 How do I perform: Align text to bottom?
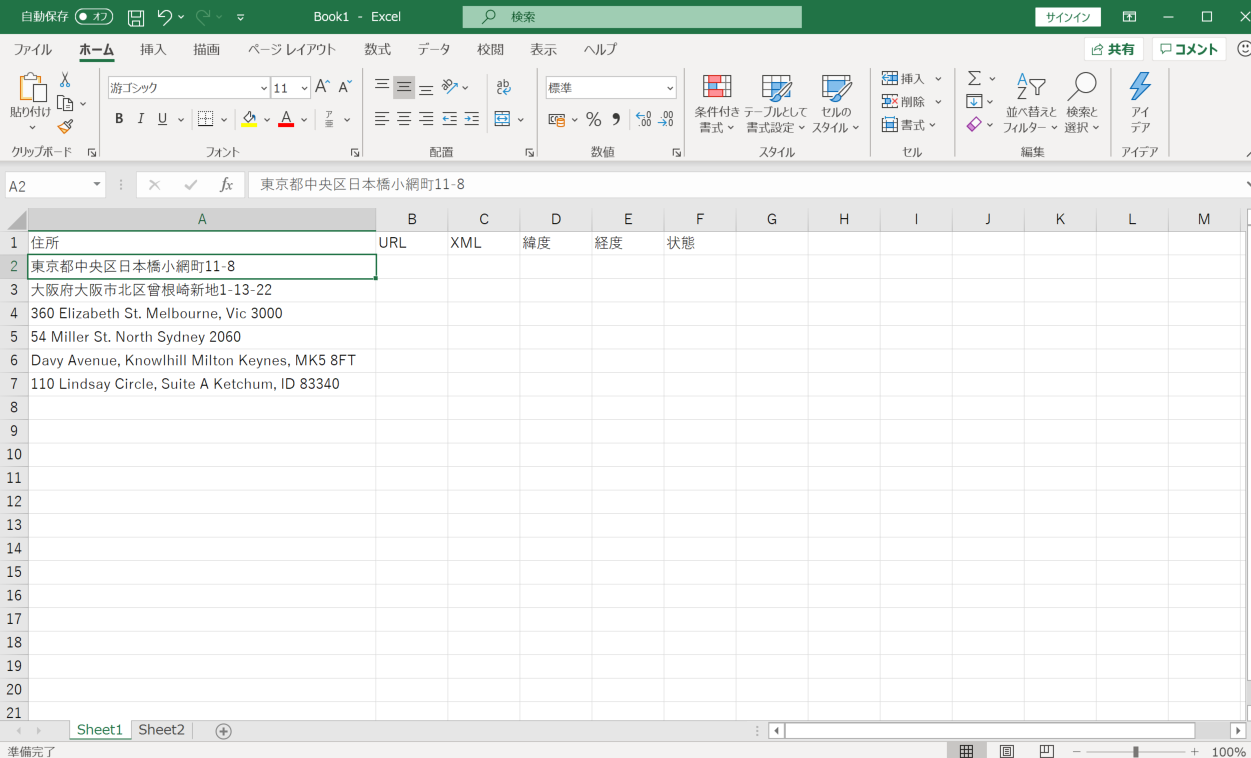coord(426,87)
